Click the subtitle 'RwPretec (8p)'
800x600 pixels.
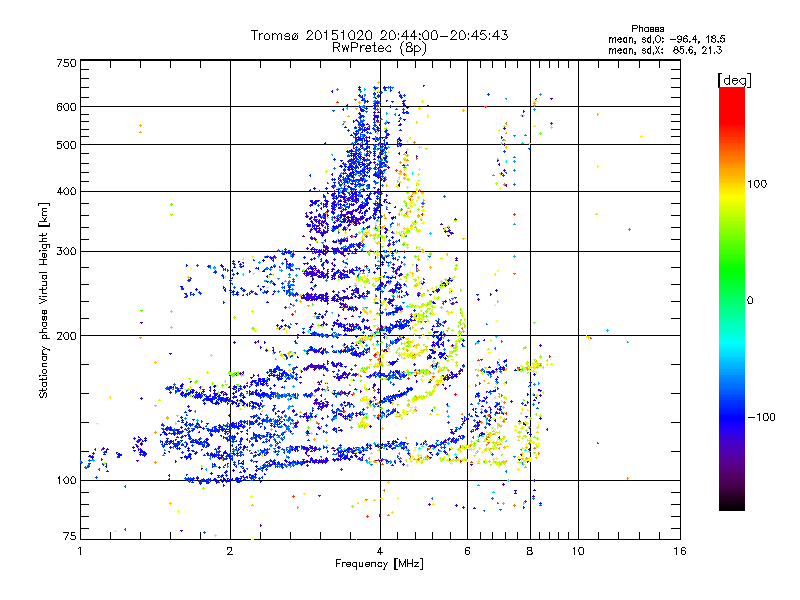point(379,48)
